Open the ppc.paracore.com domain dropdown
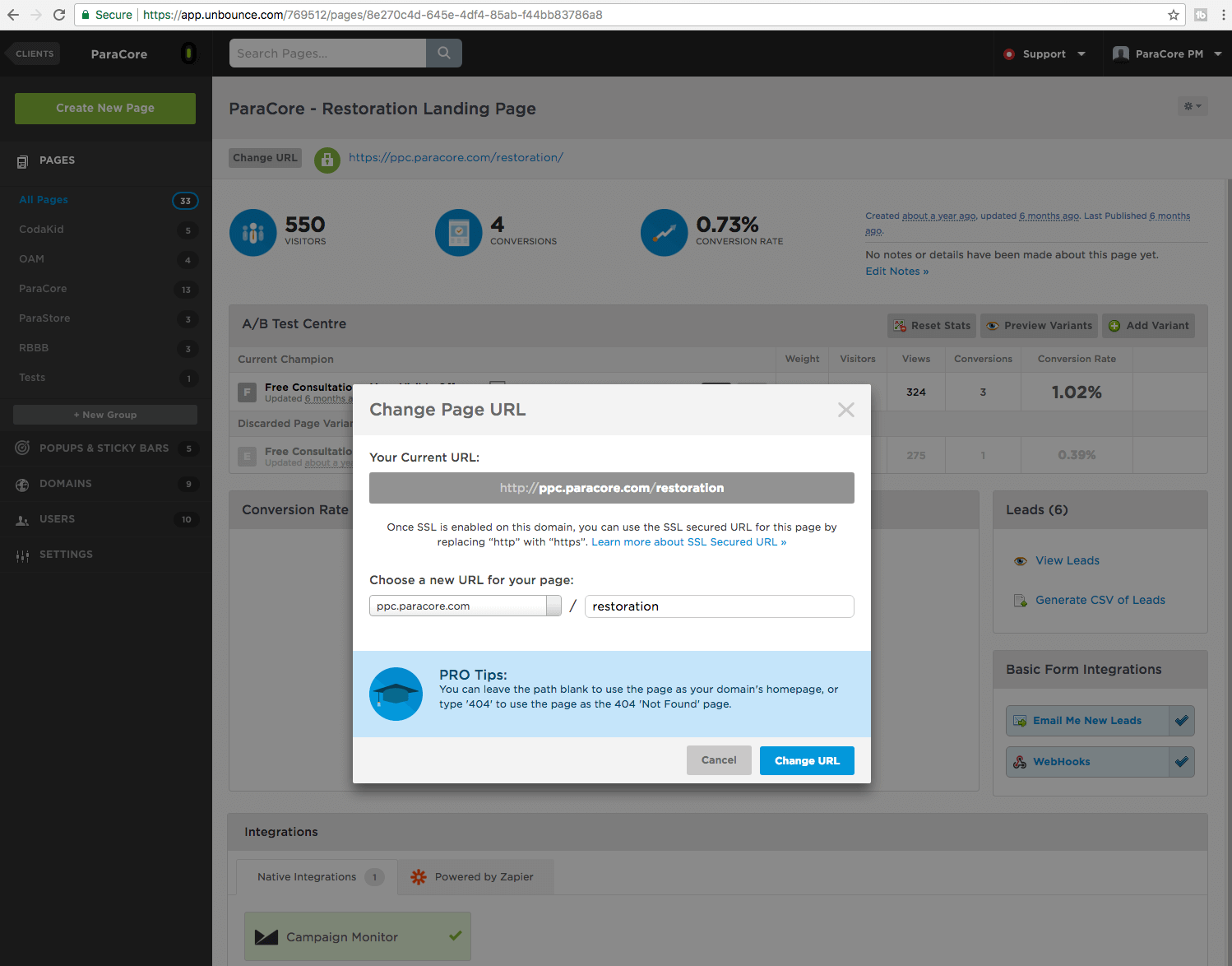The height and width of the screenshot is (966, 1232). (x=465, y=606)
